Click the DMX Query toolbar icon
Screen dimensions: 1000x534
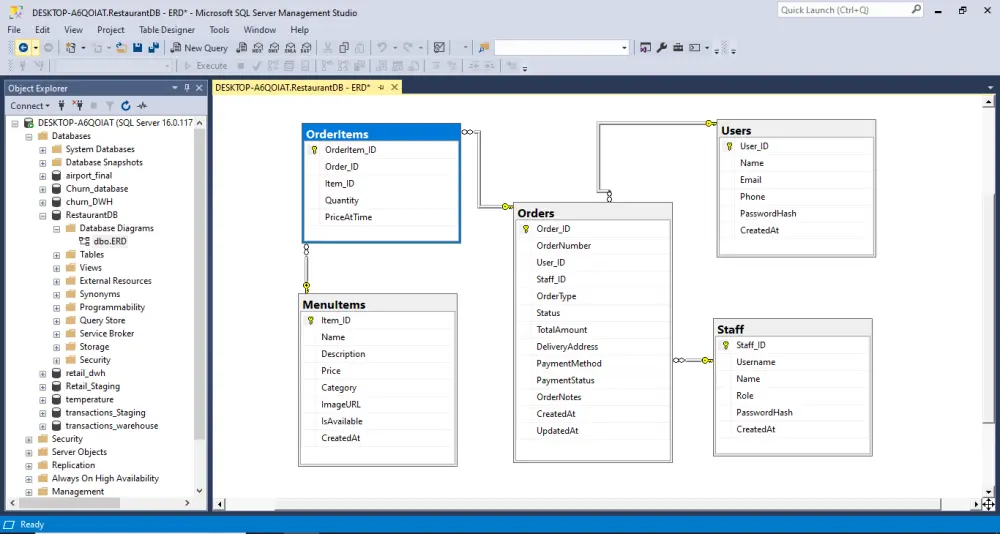[x=274, y=48]
